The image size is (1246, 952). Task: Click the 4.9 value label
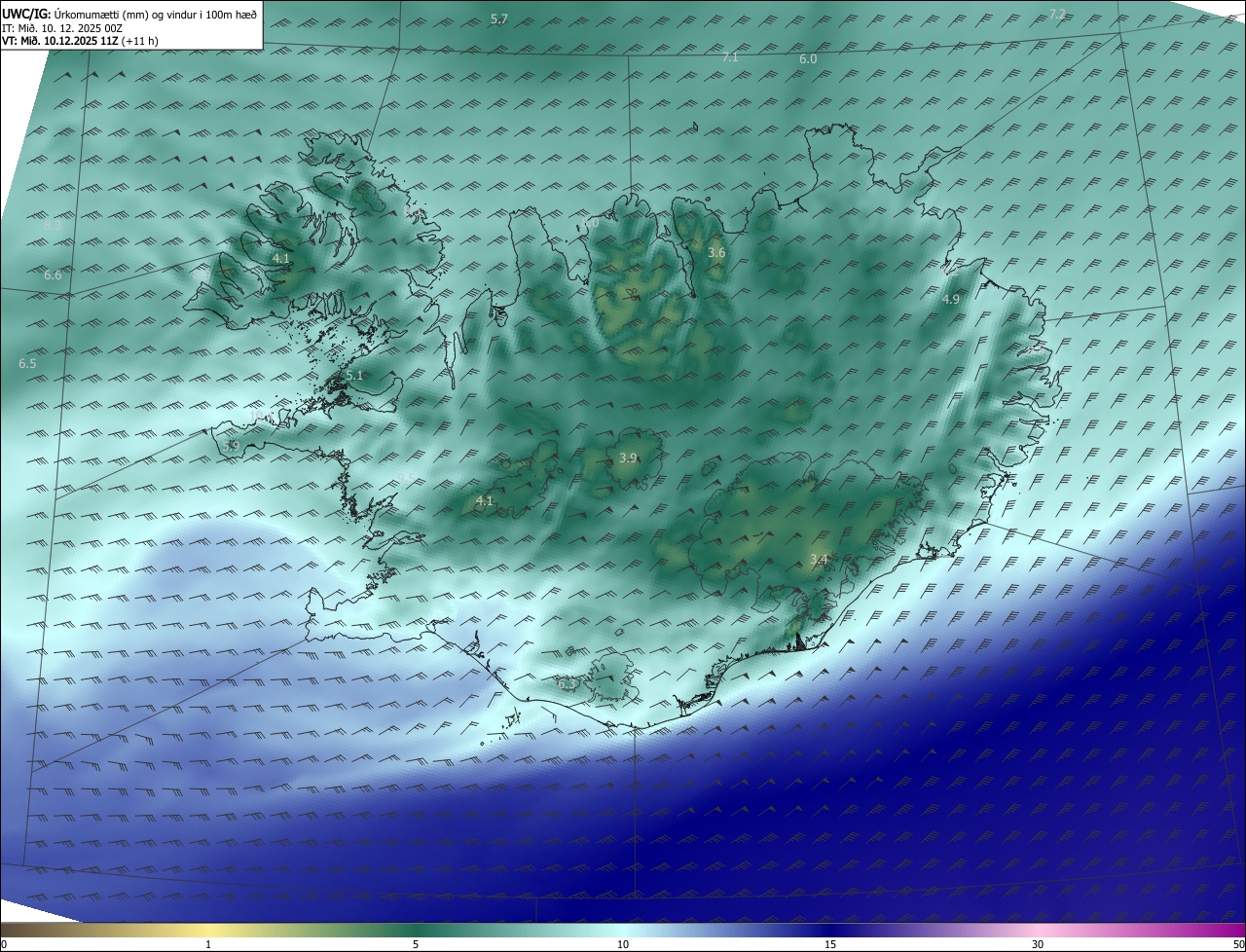click(951, 300)
